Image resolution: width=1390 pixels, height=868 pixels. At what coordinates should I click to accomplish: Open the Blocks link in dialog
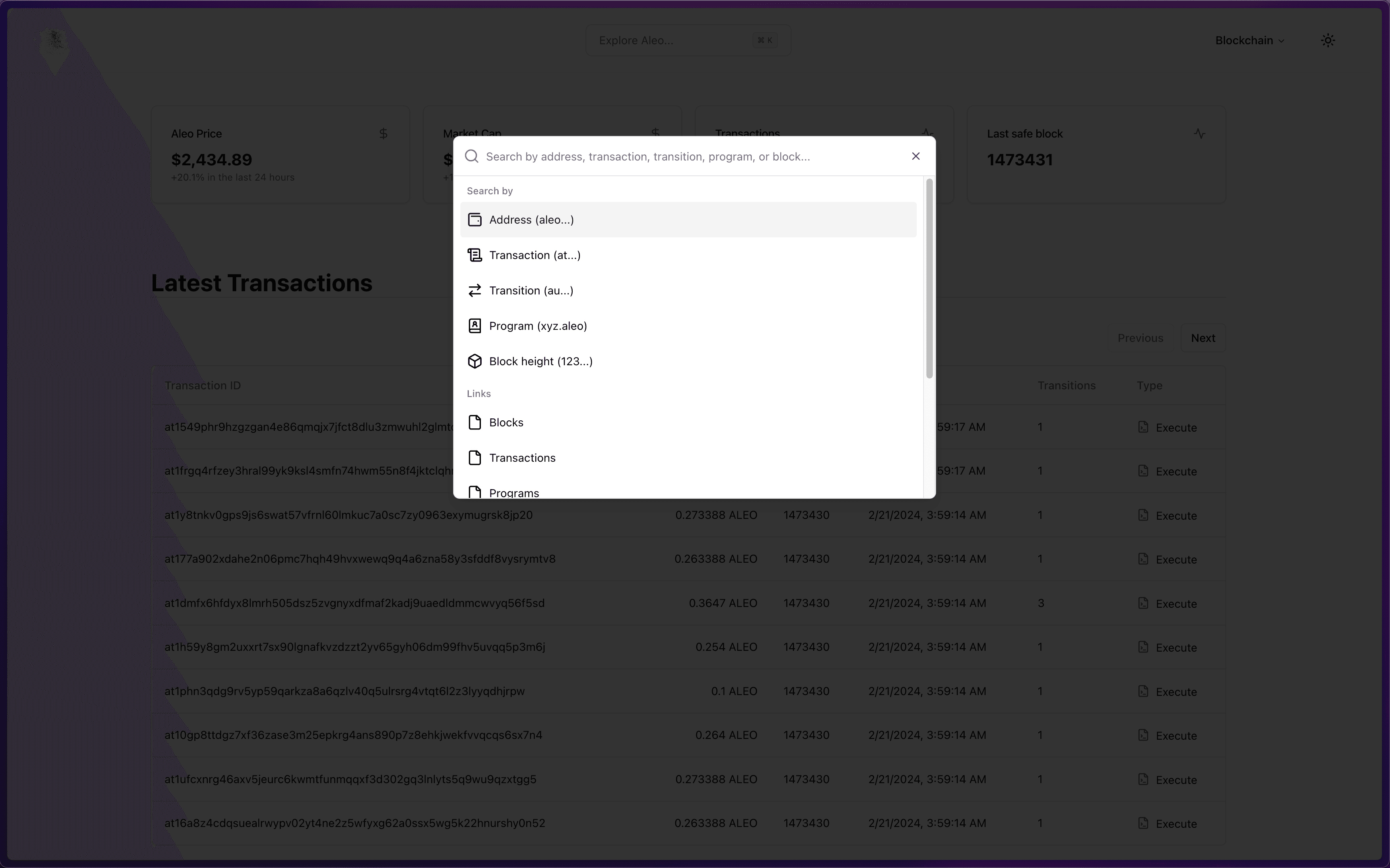pos(688,422)
